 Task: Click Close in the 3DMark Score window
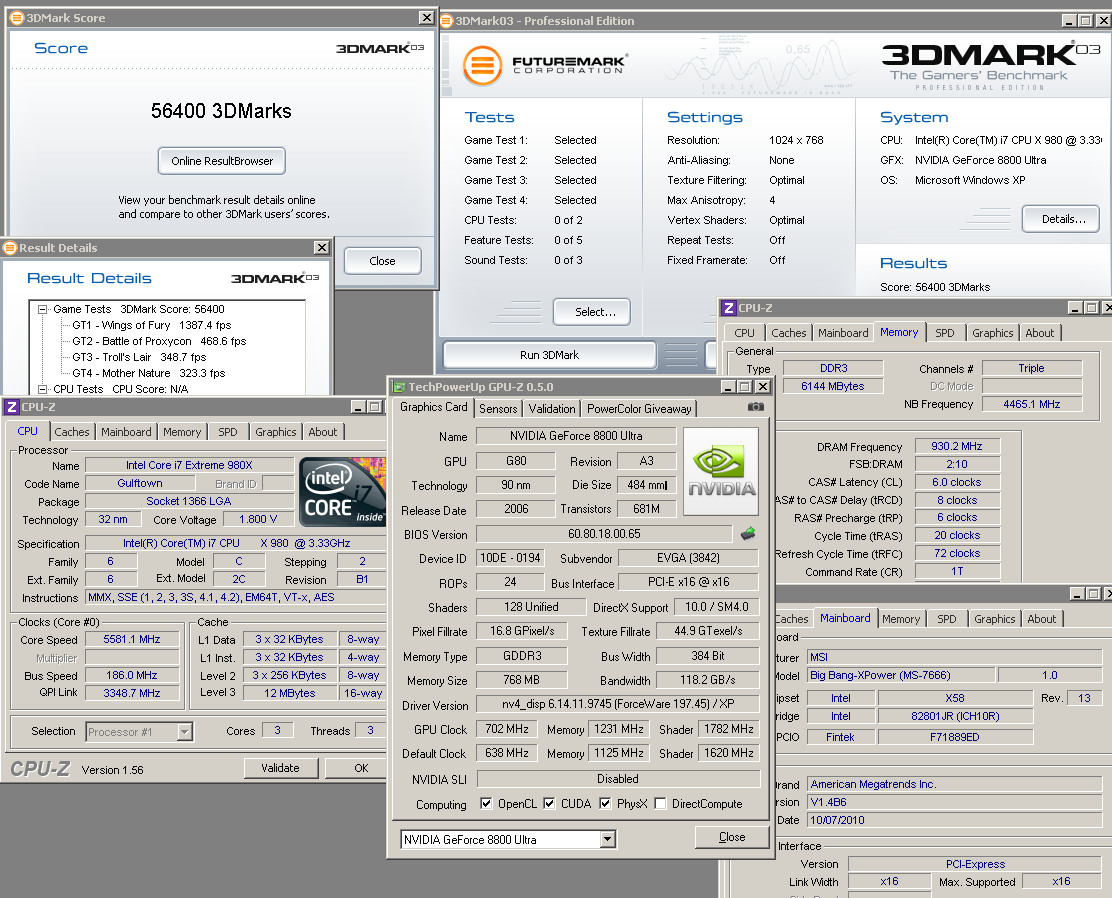tap(382, 261)
